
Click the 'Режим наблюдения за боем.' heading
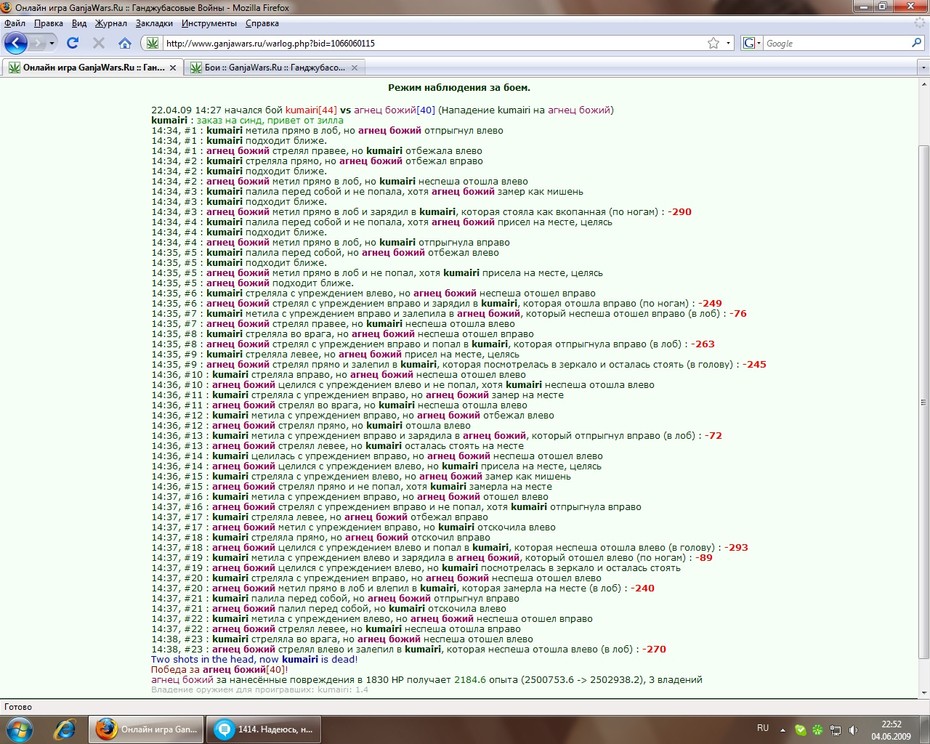pyautogui.click(x=459, y=87)
